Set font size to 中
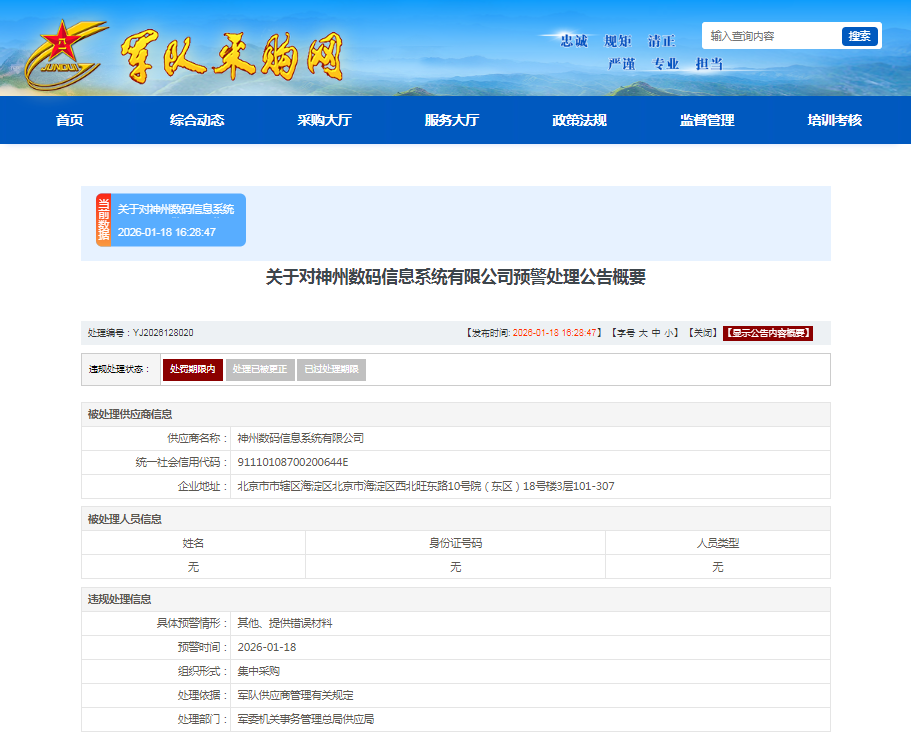Viewport: 911px width, 739px height. pyautogui.click(x=656, y=333)
